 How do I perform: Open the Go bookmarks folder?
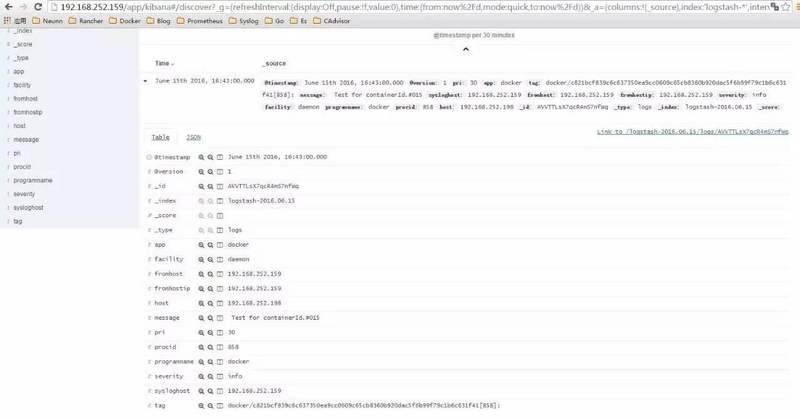[x=274, y=21]
